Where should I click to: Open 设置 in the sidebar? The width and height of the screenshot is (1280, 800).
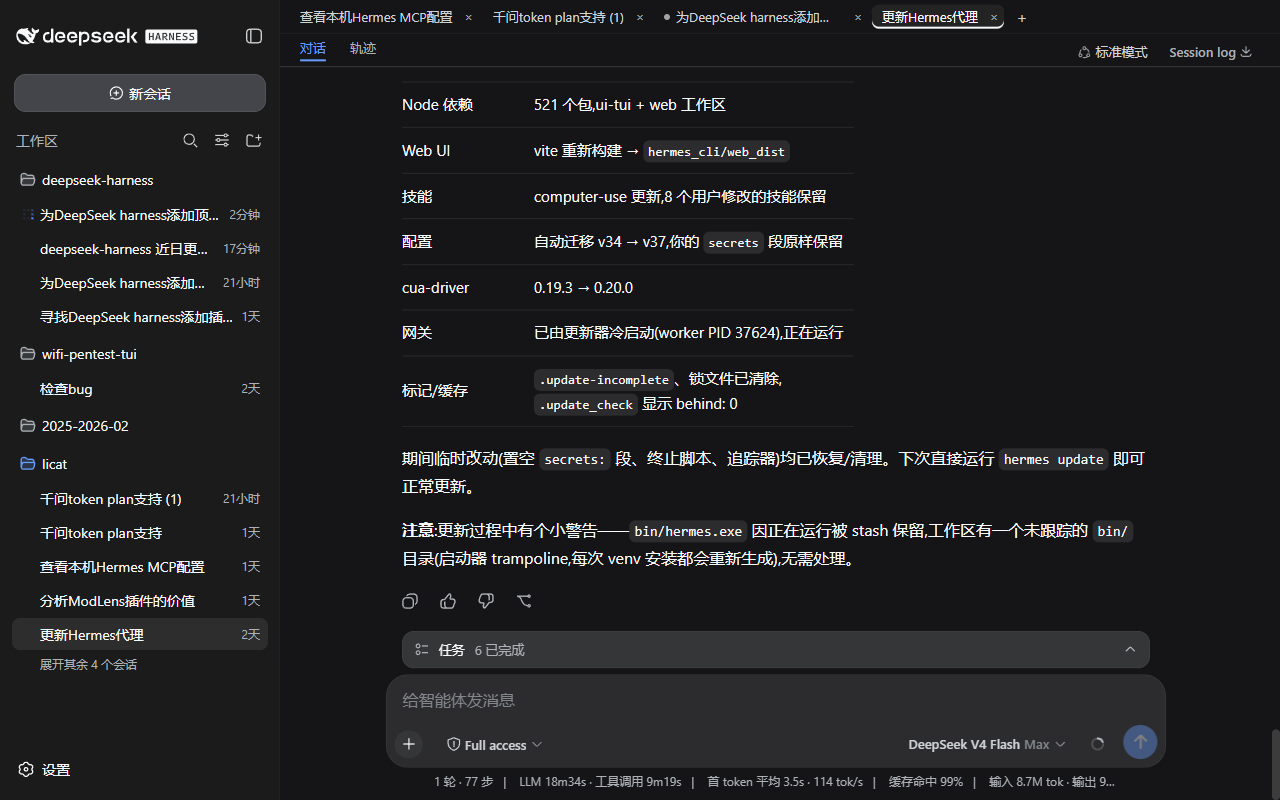click(x=44, y=770)
